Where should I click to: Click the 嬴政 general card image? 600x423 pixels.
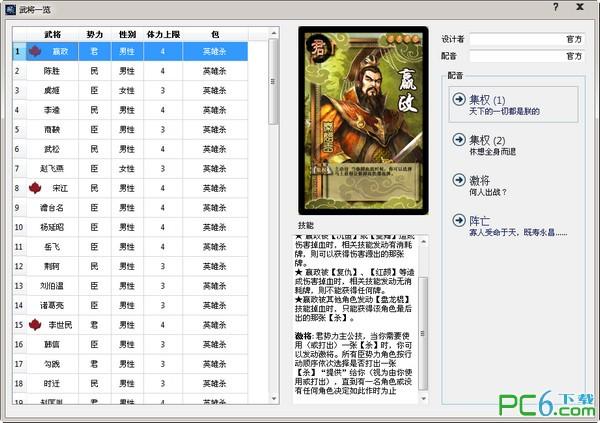[x=363, y=120]
